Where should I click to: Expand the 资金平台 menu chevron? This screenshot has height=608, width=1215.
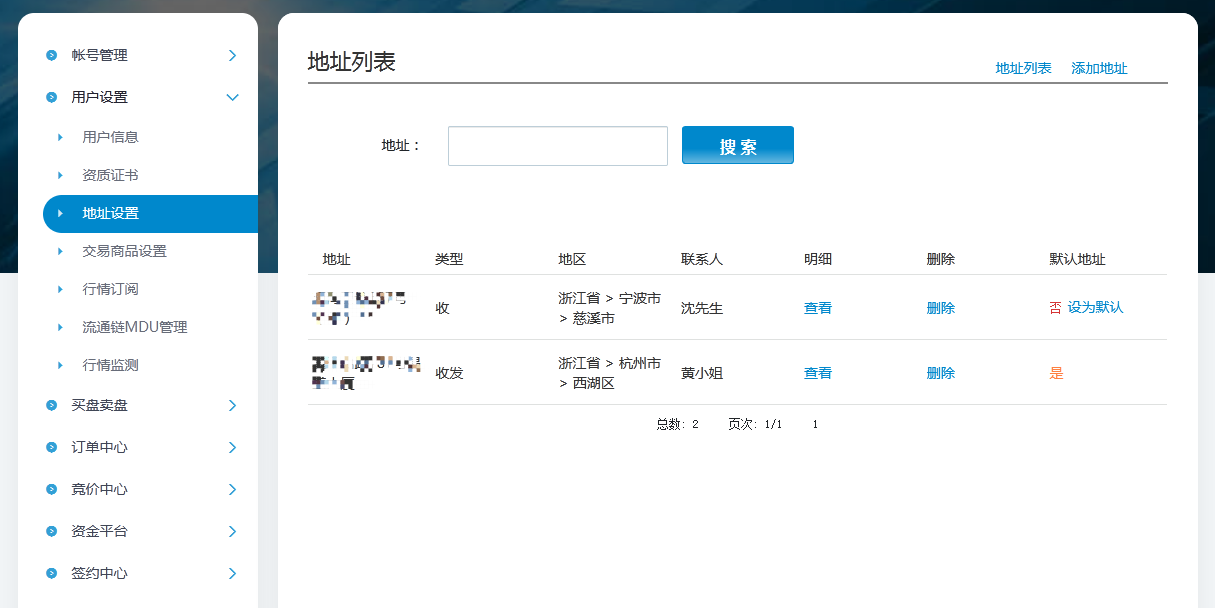pos(232,531)
